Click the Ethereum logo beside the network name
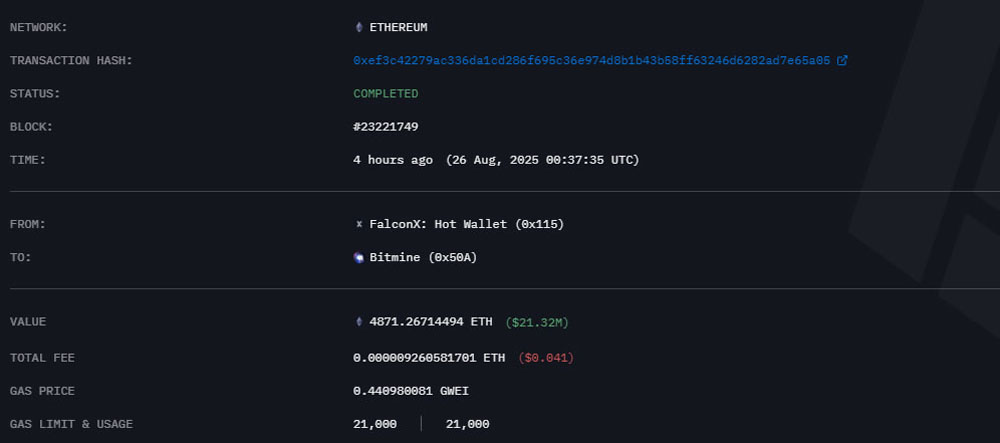1000x443 pixels. point(359,27)
